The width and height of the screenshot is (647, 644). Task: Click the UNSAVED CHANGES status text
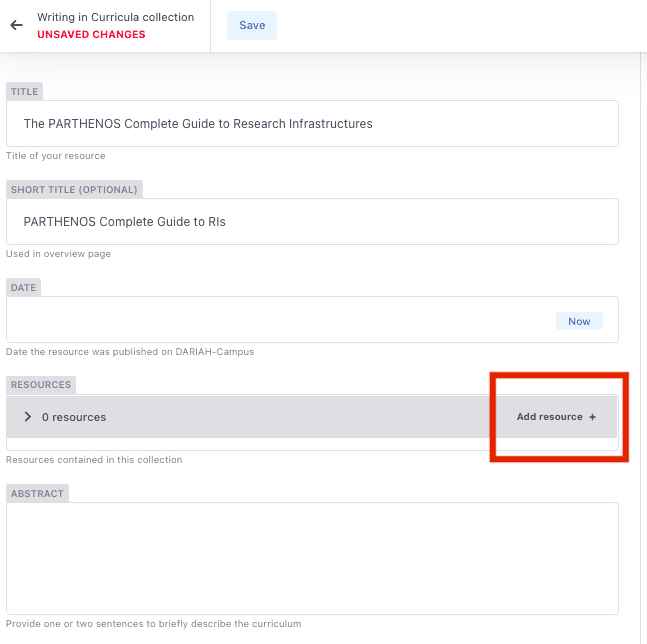pos(91,35)
